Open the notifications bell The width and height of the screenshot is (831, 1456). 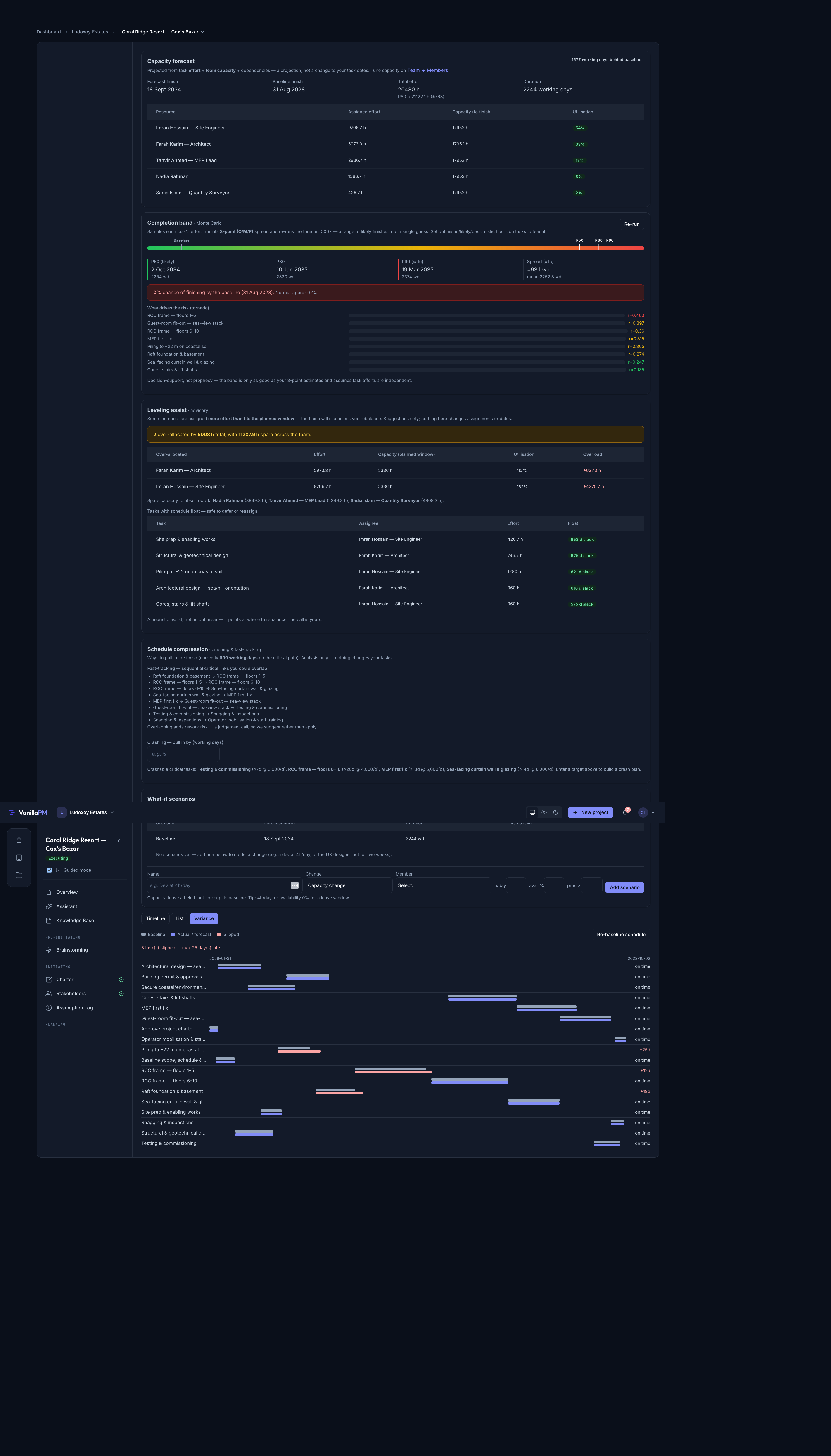point(625,812)
